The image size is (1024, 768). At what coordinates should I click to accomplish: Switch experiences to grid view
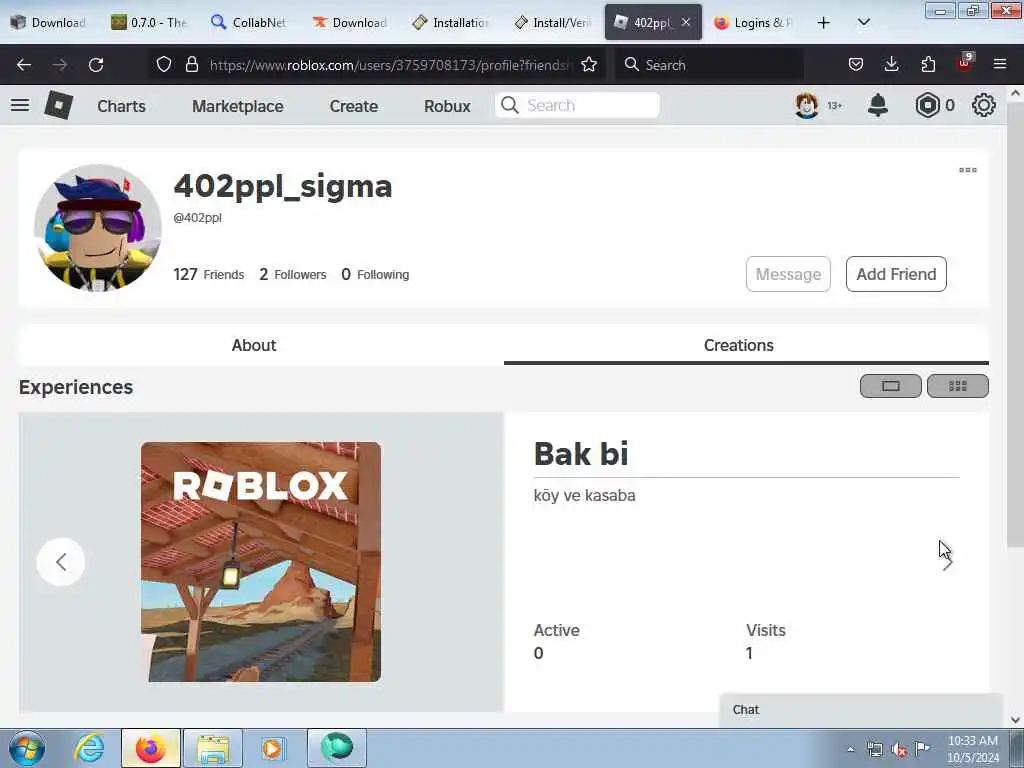958,386
